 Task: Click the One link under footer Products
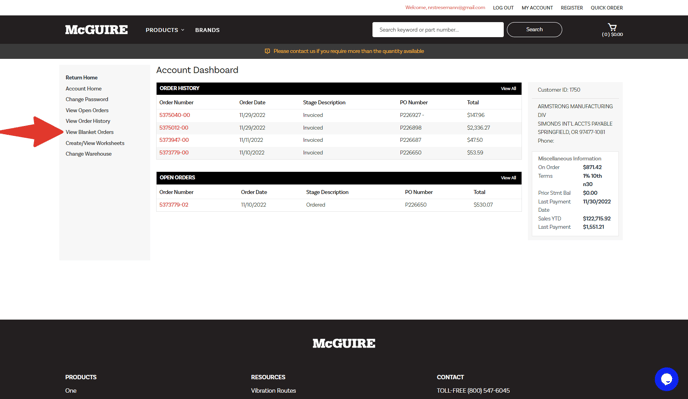(x=71, y=391)
